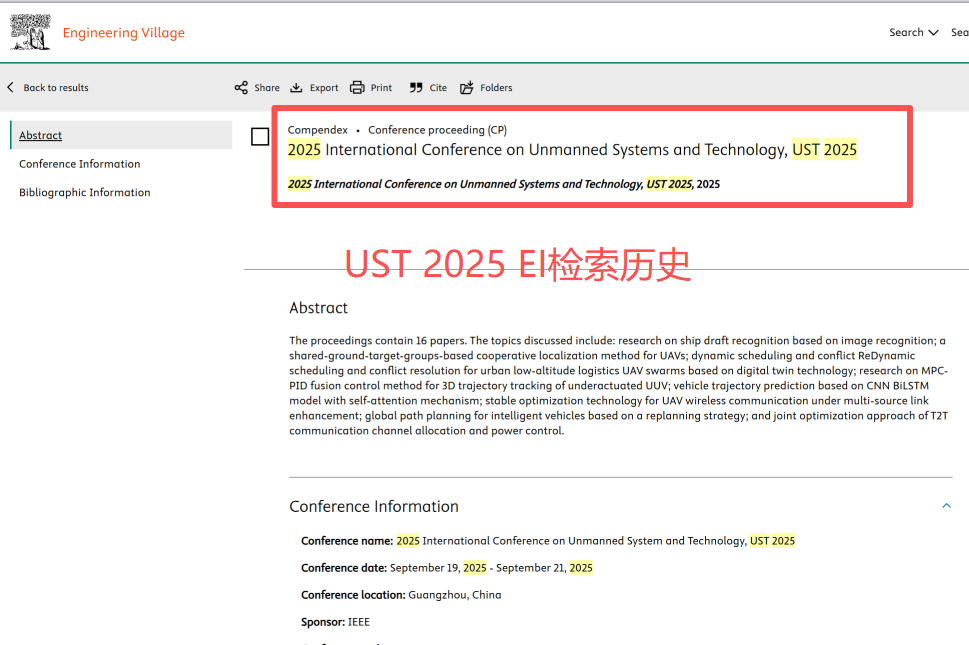This screenshot has width=969, height=645.
Task: Open the Cite tool
Action: [x=435, y=88]
